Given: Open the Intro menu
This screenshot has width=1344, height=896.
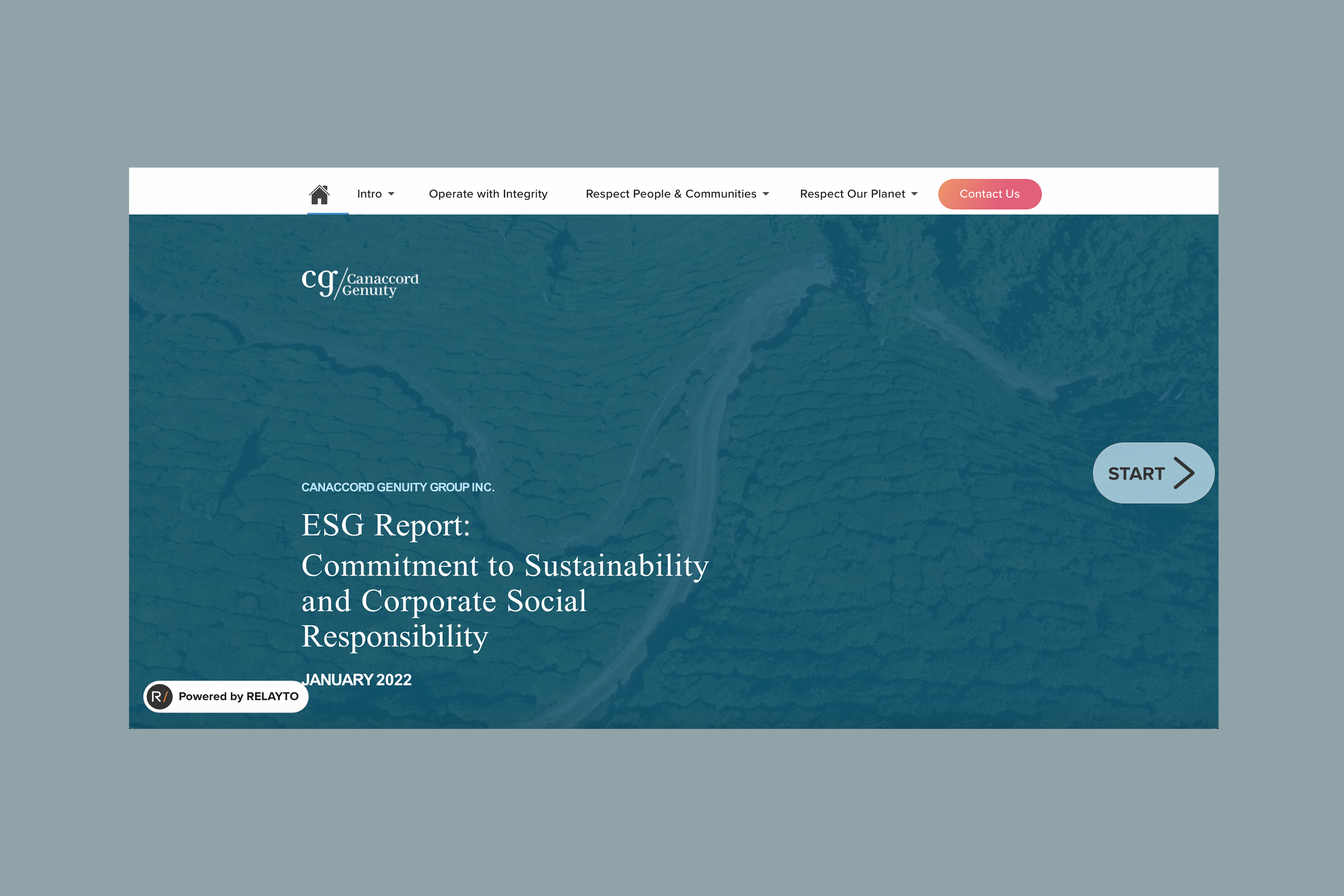Looking at the screenshot, I should [x=369, y=194].
